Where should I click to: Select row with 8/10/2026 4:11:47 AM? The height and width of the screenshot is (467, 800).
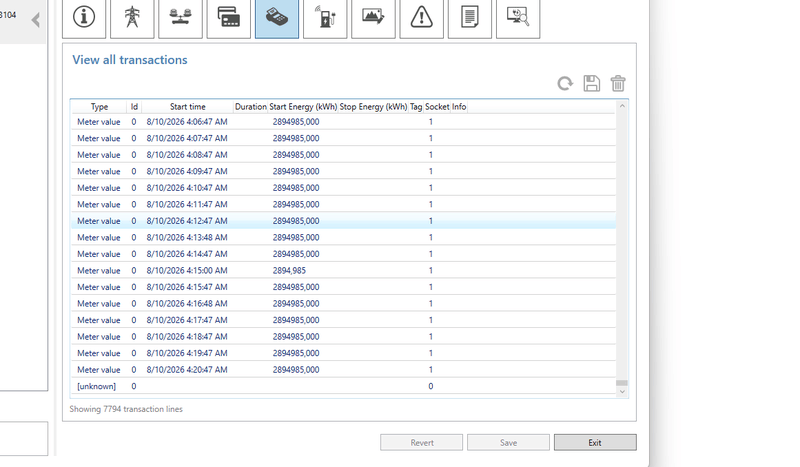[x=343, y=204]
